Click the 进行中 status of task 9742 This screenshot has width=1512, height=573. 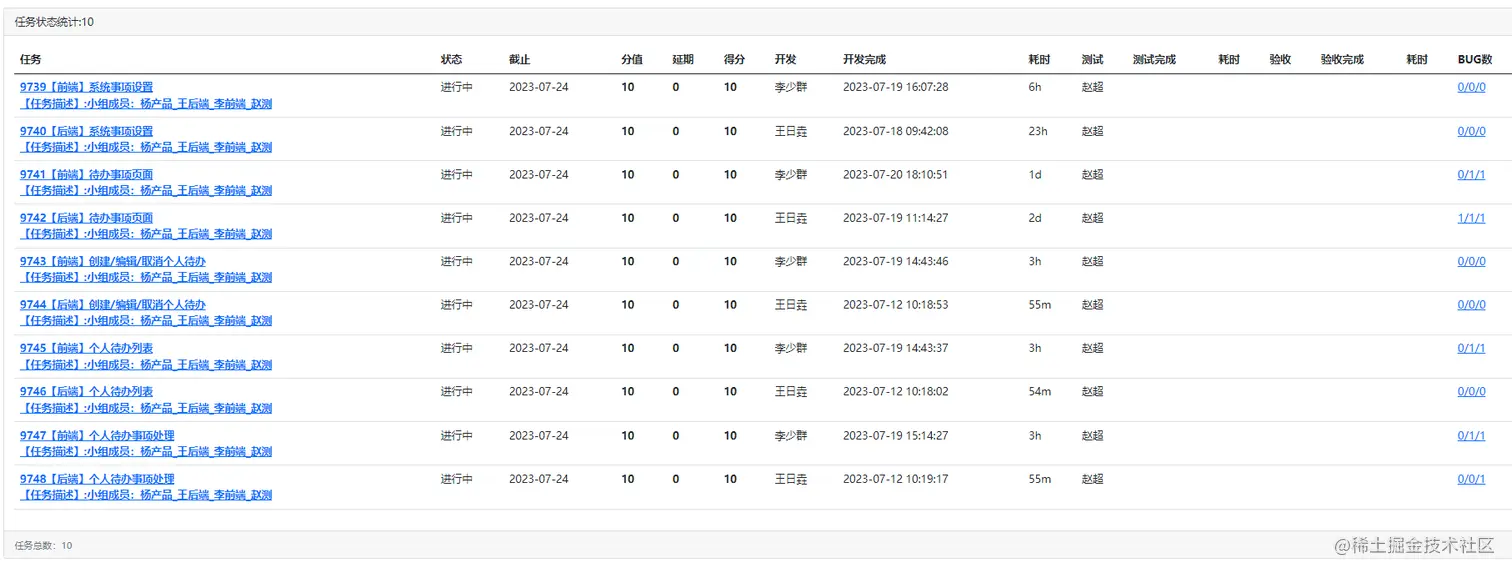click(457, 218)
